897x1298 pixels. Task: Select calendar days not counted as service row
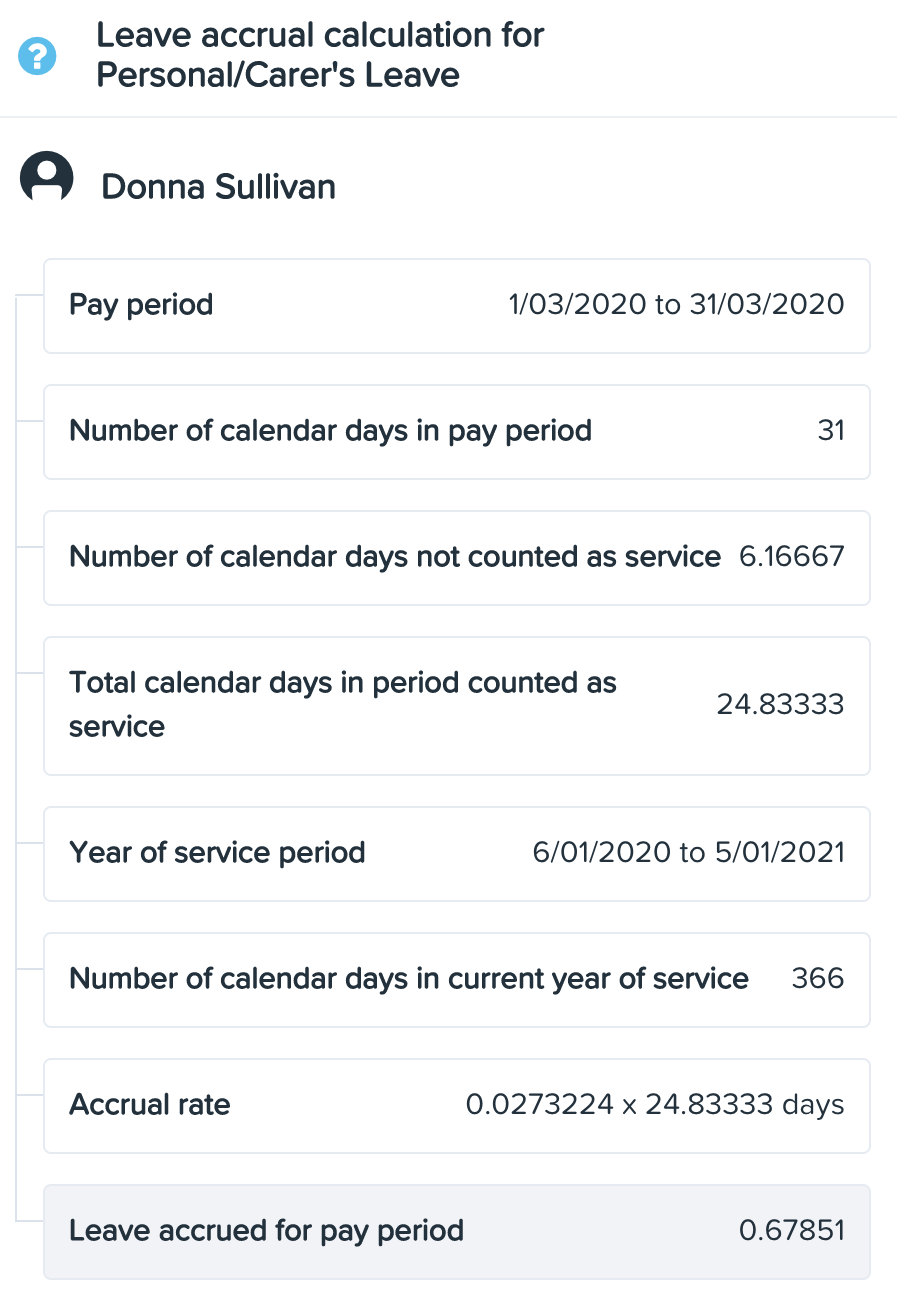point(457,558)
